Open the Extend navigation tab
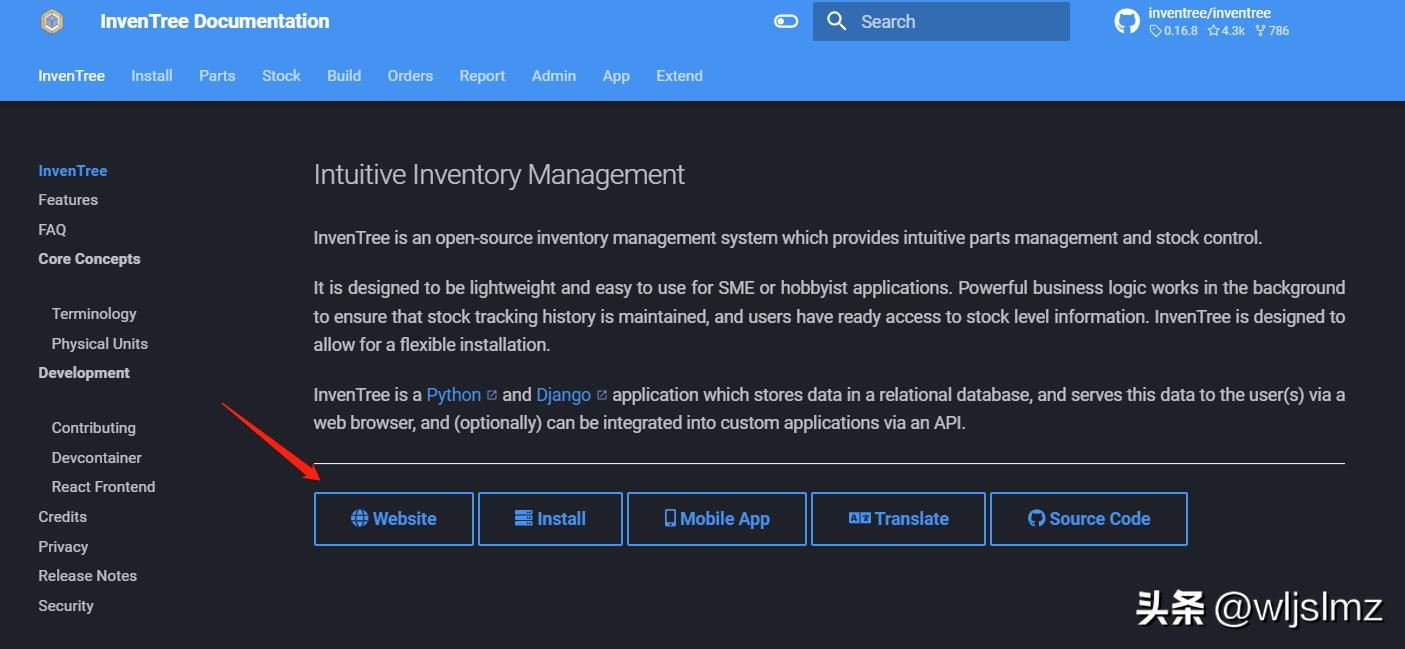1405x649 pixels. pos(679,76)
